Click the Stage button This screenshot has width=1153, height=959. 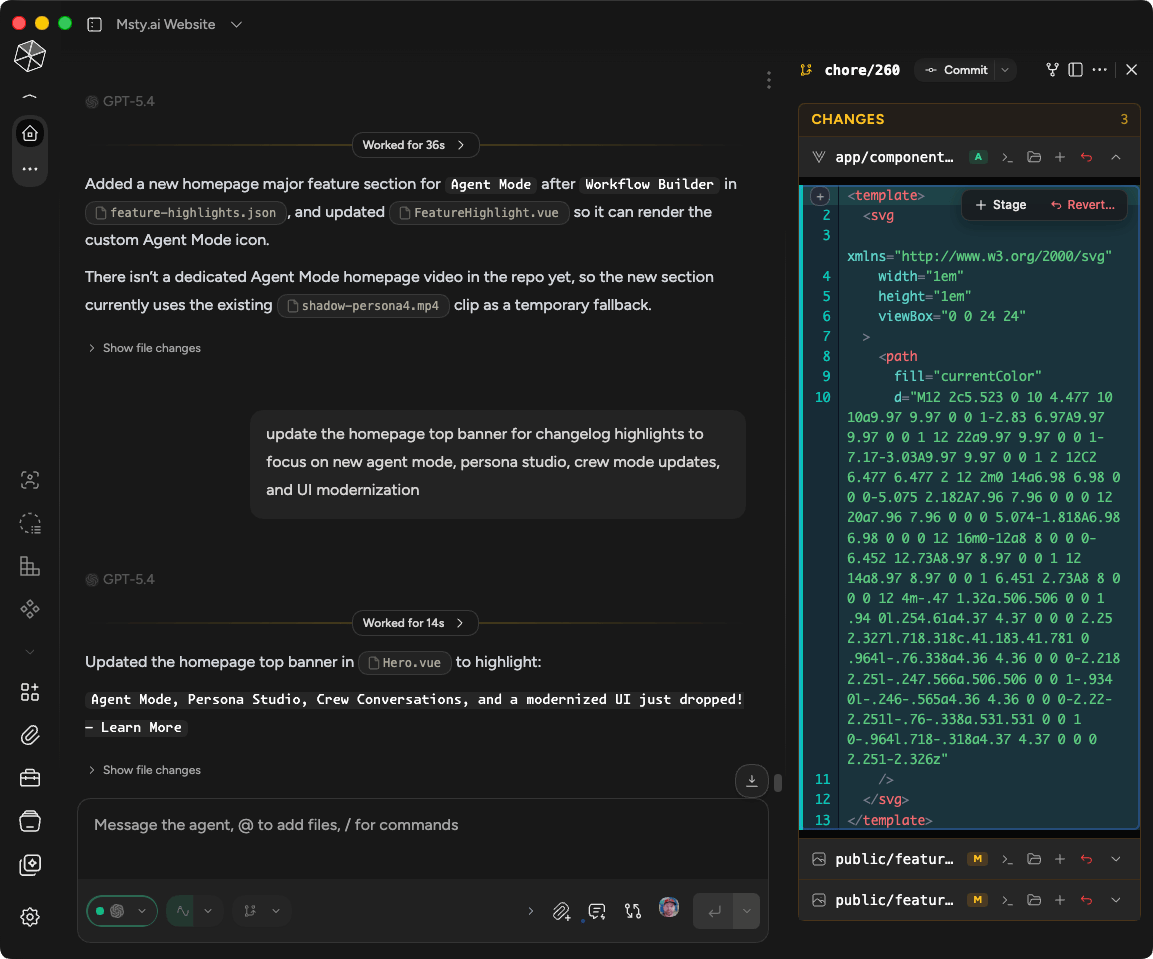pyautogui.click(x=1001, y=205)
